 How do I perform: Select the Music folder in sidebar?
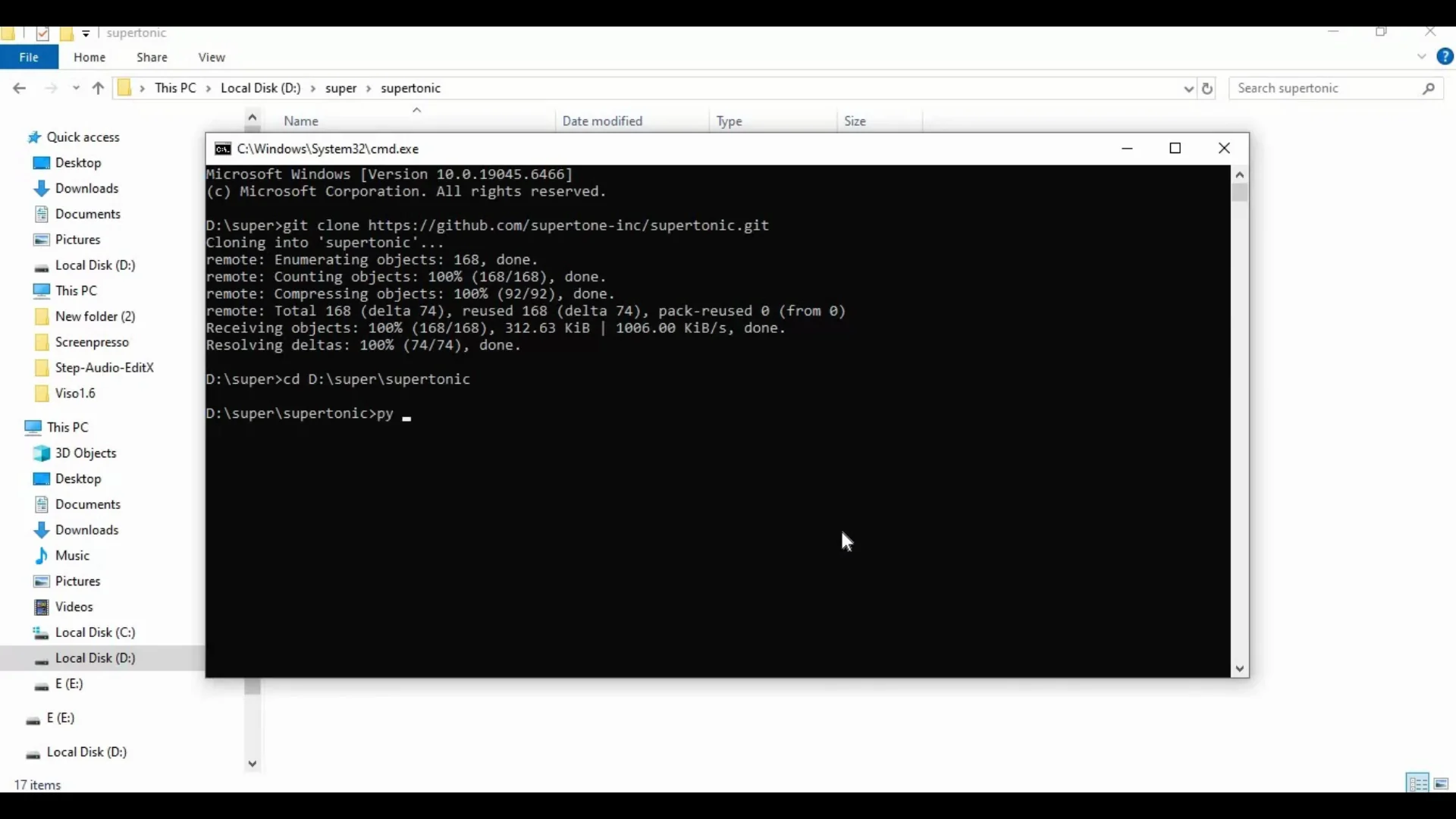[x=73, y=555]
